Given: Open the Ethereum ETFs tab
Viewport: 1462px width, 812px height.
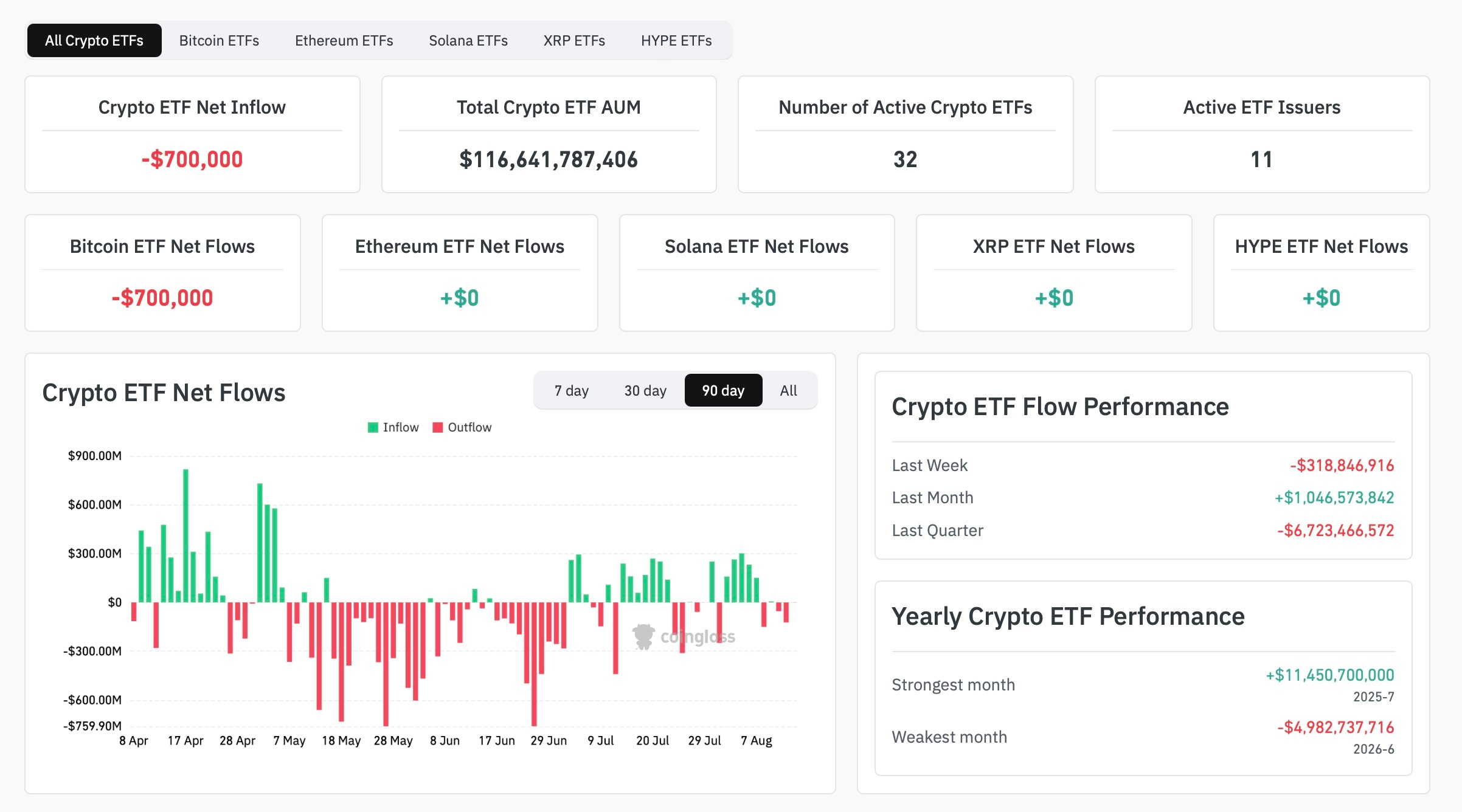Looking at the screenshot, I should 344,41.
